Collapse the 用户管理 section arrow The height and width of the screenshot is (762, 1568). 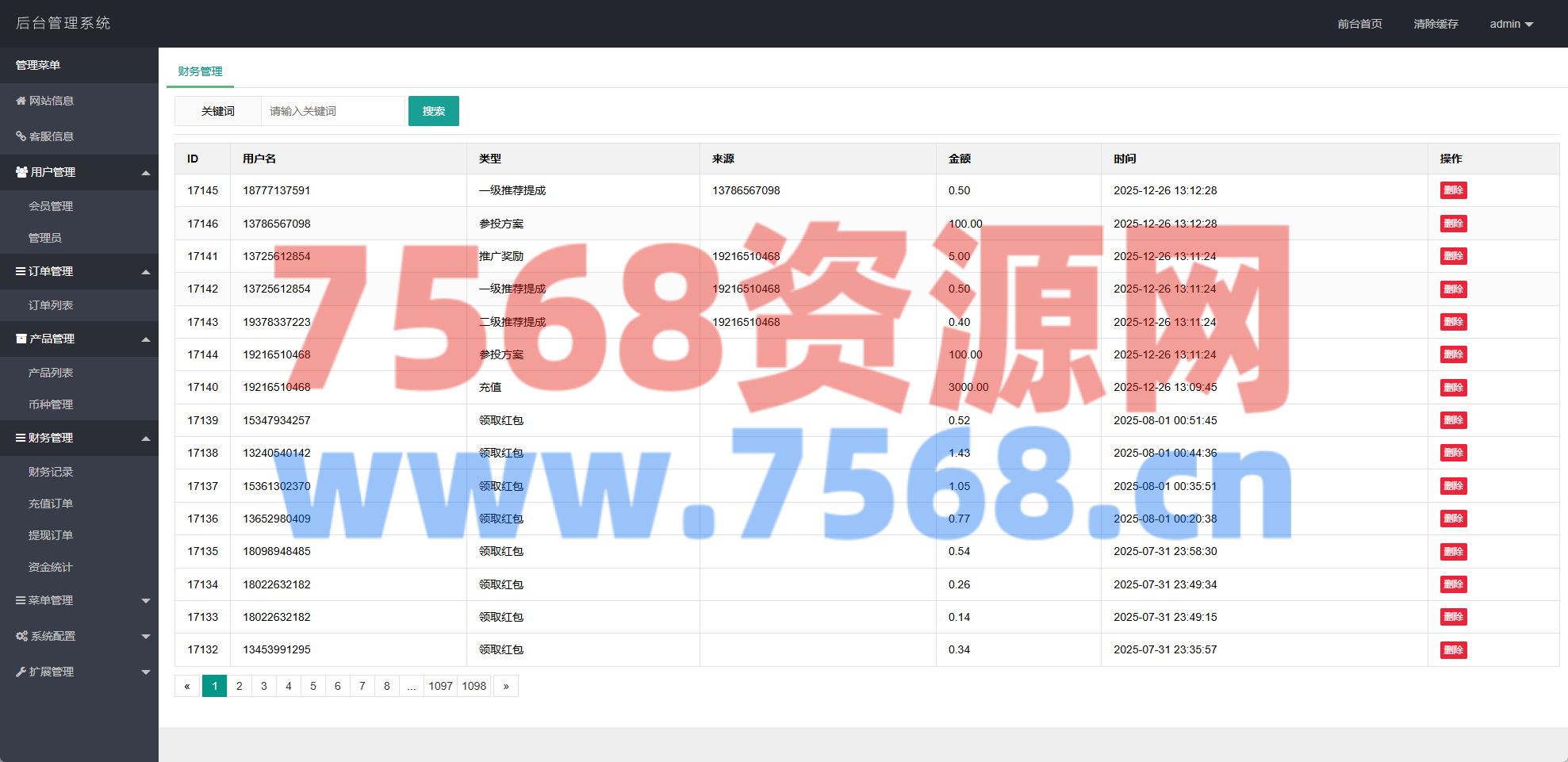(x=146, y=173)
